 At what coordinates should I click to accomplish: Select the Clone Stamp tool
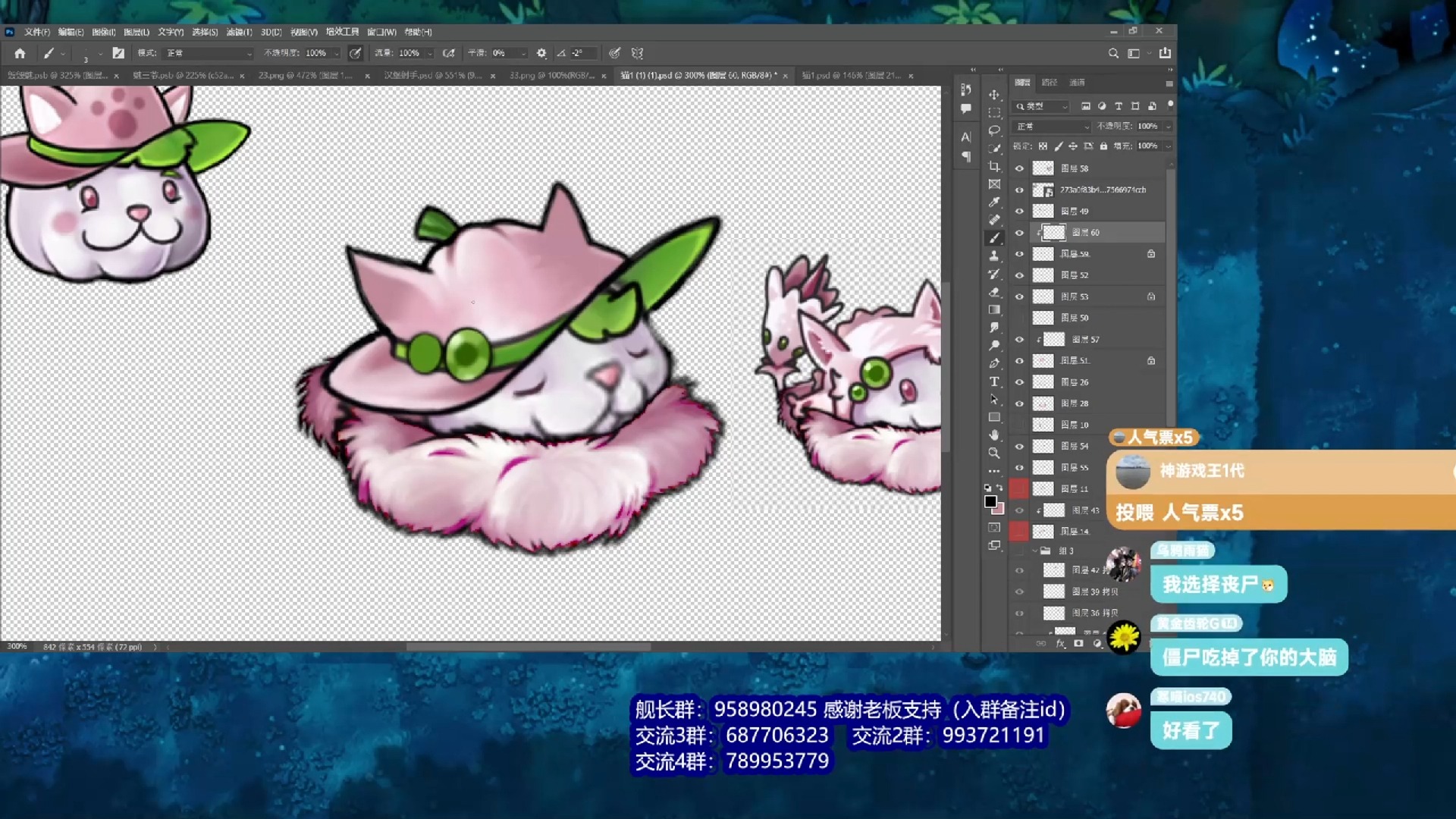point(994,256)
